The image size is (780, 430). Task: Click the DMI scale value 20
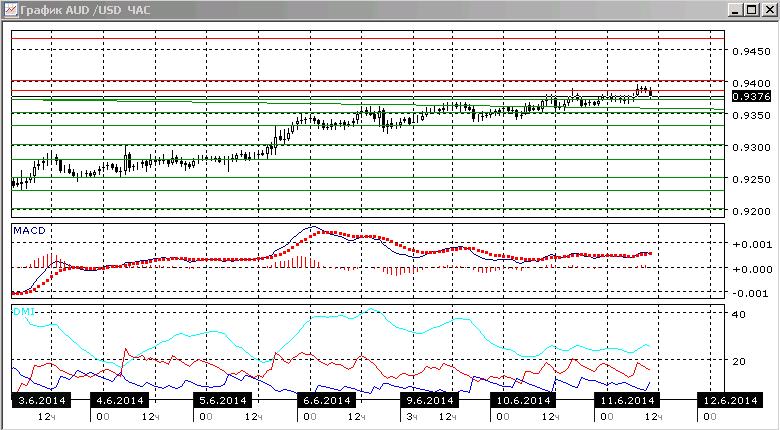[739, 361]
